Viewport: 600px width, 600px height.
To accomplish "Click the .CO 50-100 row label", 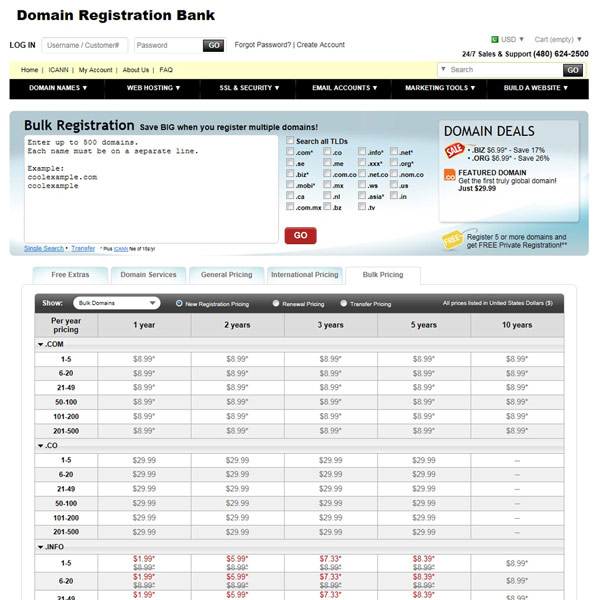I will [66, 504].
